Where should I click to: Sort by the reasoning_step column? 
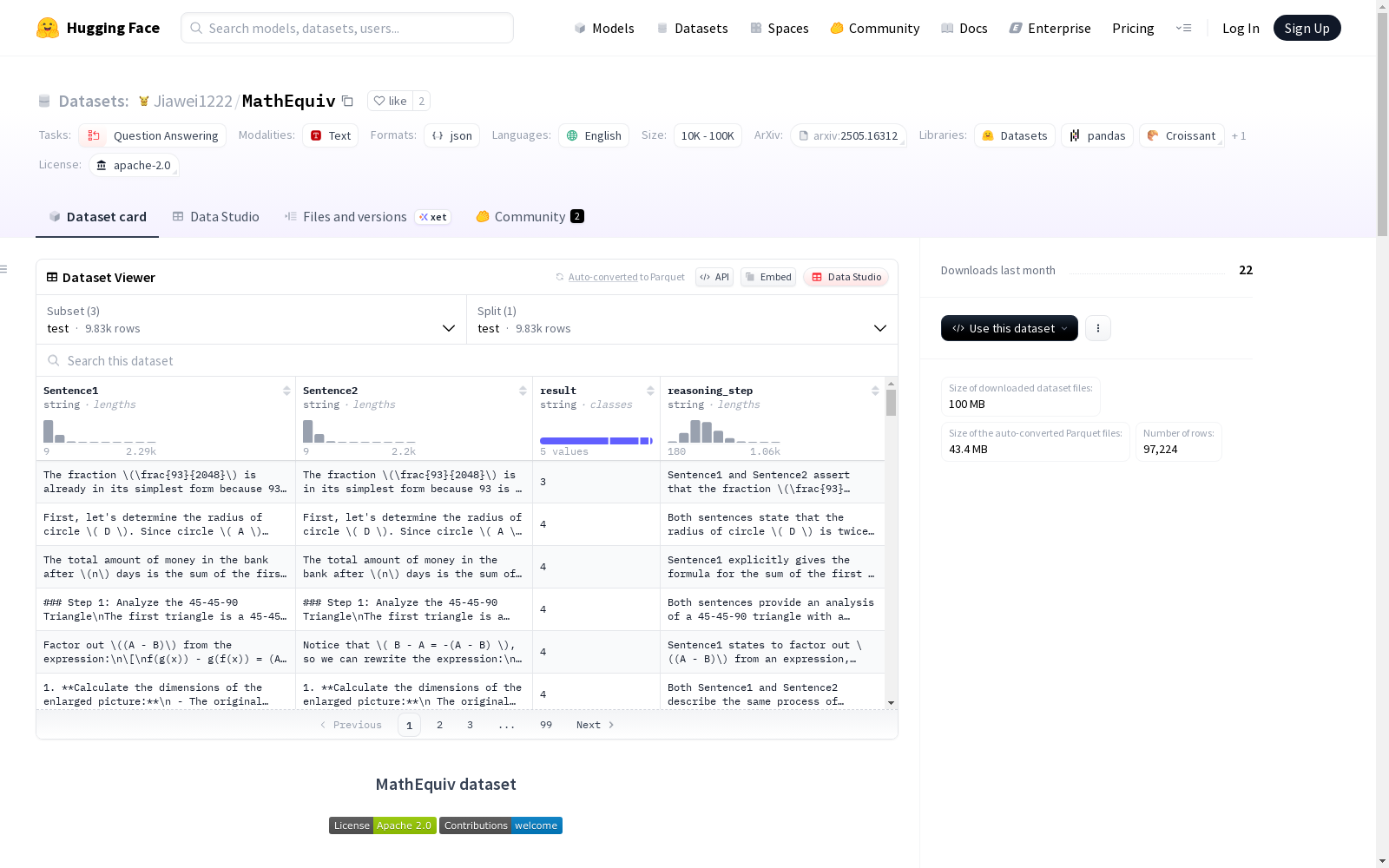875,391
